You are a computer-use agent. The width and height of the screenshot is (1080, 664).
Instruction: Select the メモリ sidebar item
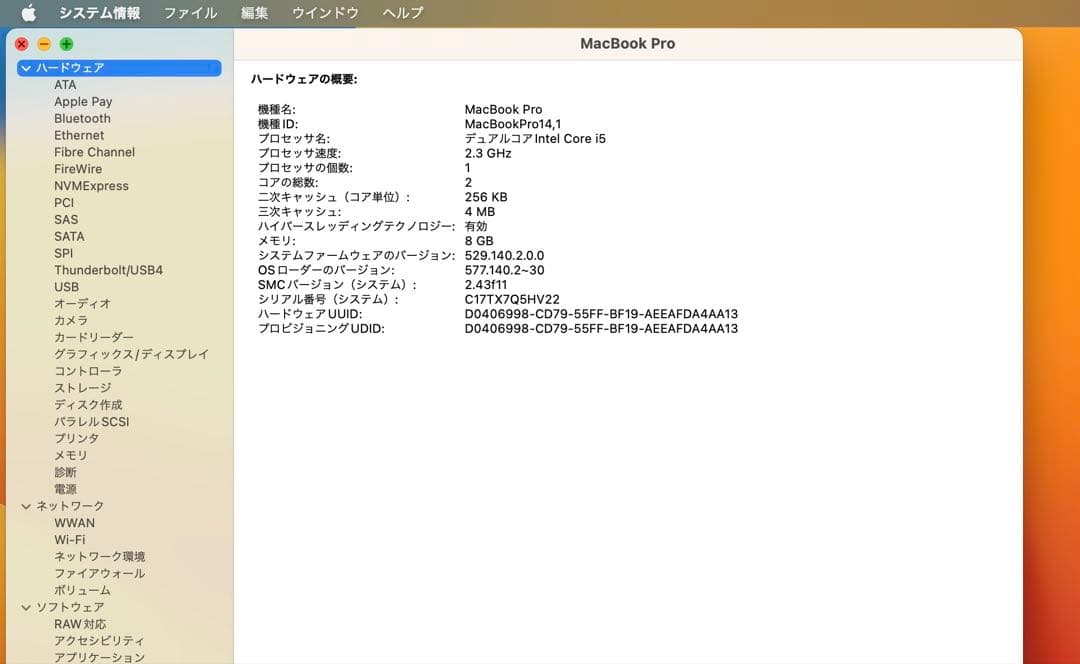[x=71, y=456]
